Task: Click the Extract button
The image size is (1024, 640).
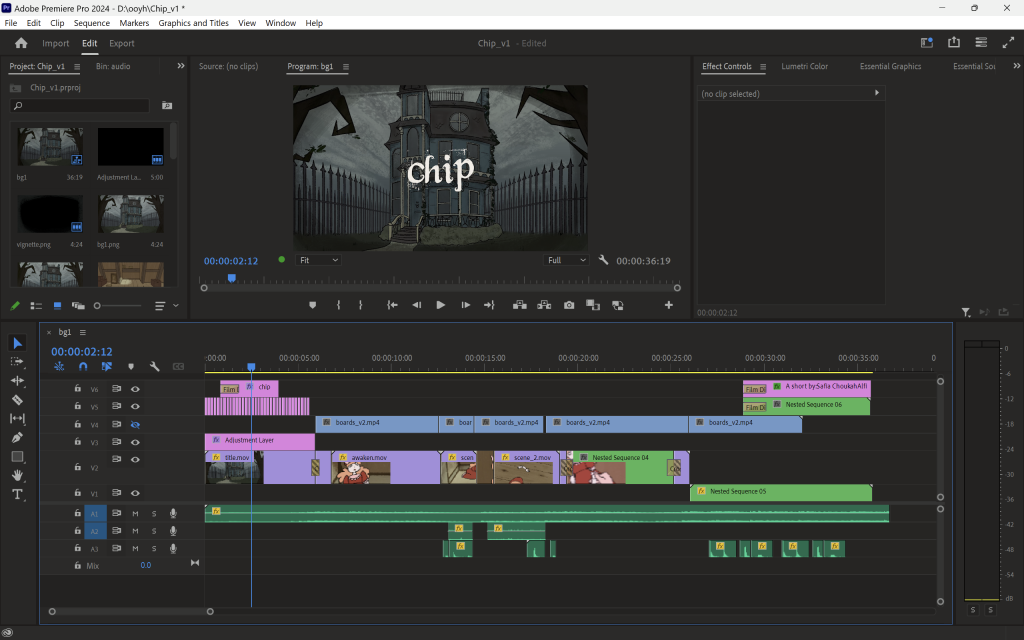Action: tap(544, 305)
